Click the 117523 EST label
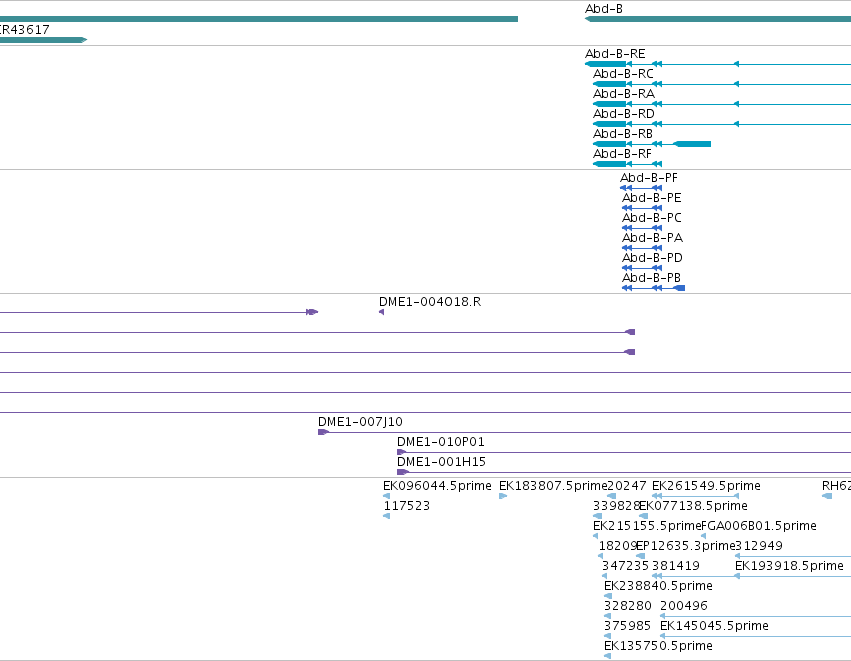 (x=407, y=506)
